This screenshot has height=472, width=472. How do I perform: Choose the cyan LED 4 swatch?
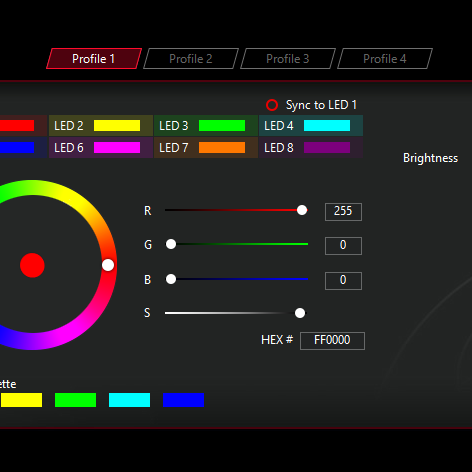327,126
